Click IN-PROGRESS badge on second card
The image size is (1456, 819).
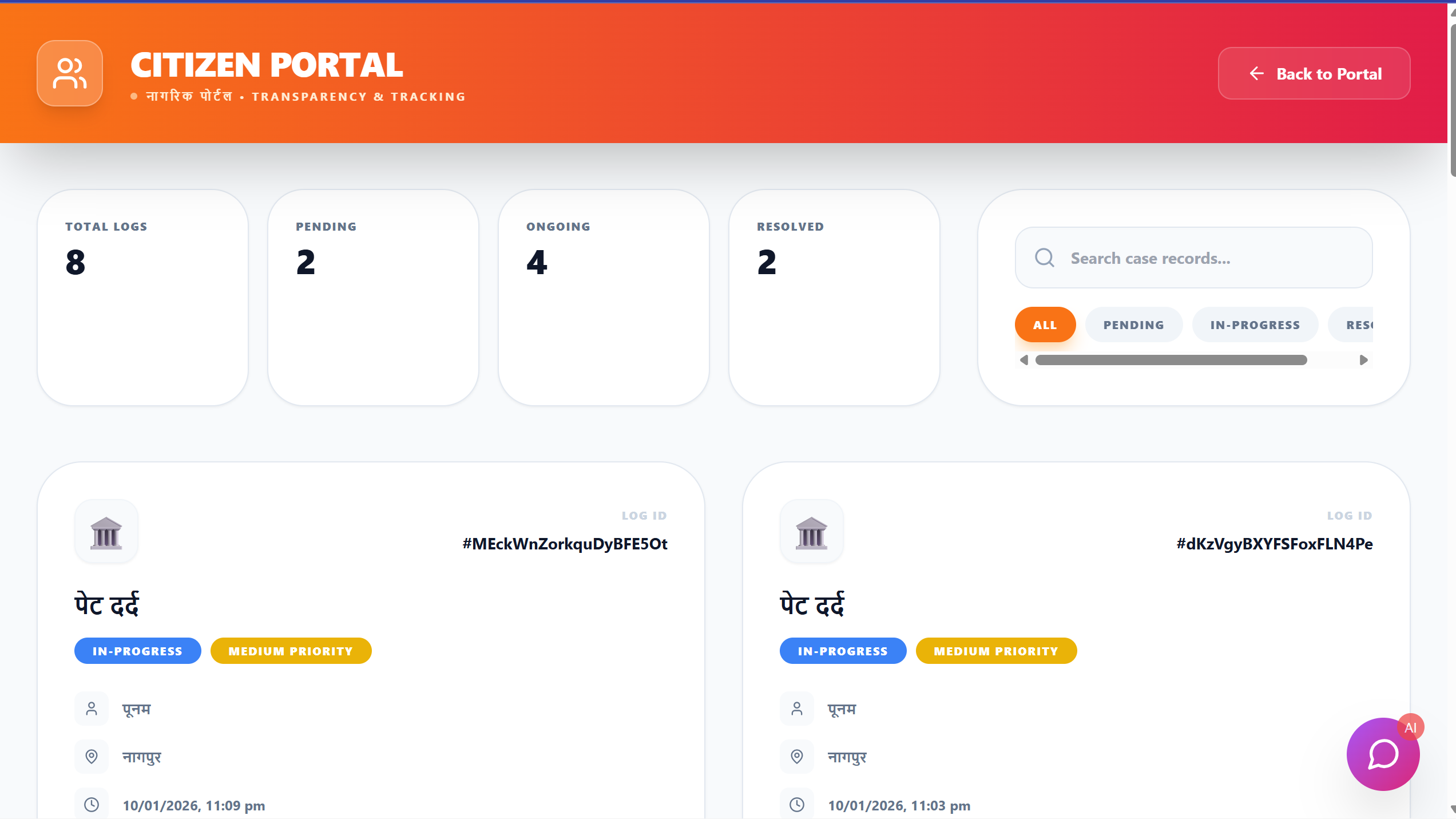[x=842, y=651]
